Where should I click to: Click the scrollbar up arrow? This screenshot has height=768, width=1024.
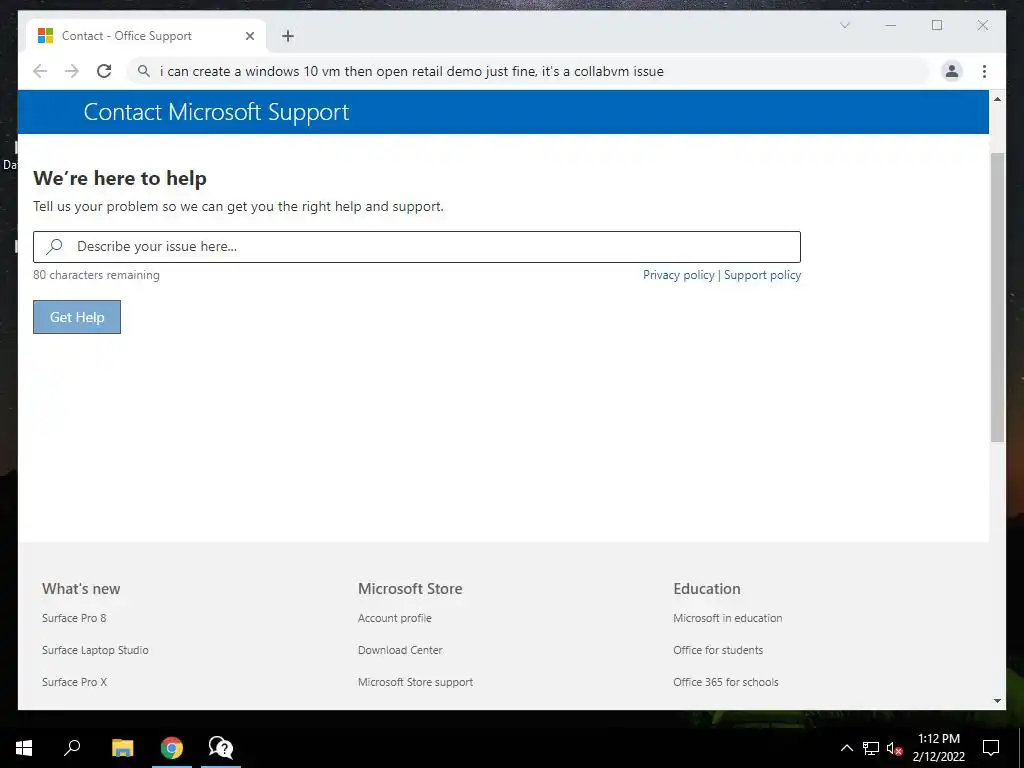[997, 99]
